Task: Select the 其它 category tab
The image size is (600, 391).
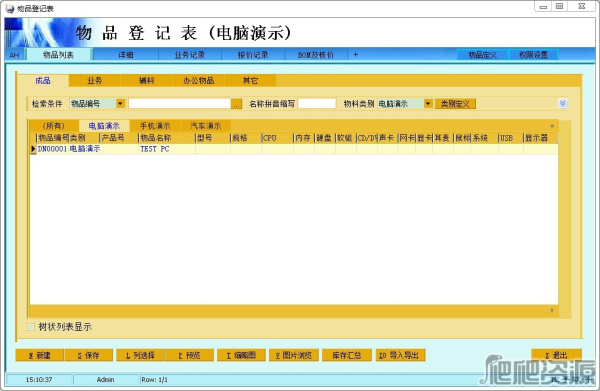Action: coord(250,80)
